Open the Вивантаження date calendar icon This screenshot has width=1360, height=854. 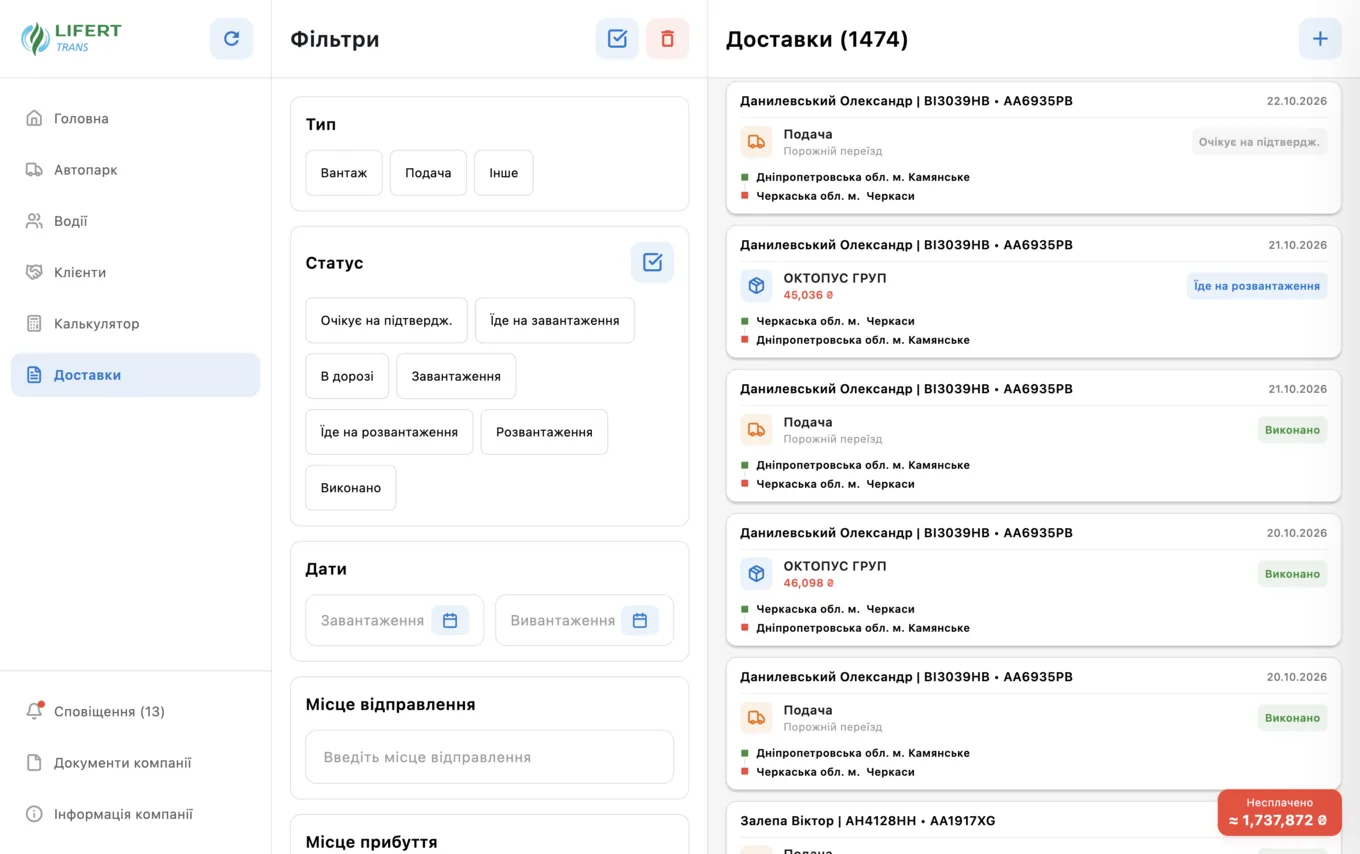coord(640,620)
